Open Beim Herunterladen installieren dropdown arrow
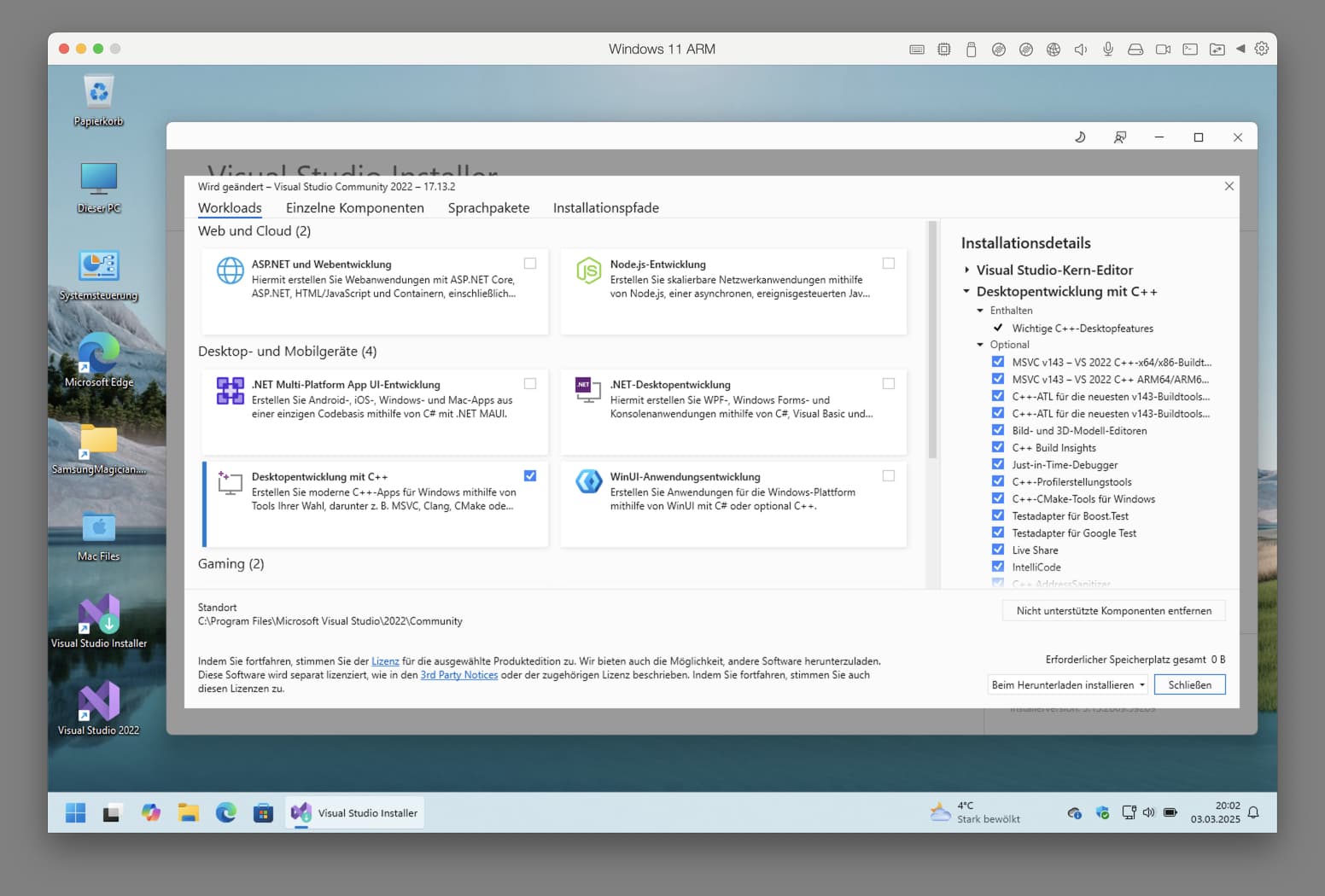 click(1141, 685)
